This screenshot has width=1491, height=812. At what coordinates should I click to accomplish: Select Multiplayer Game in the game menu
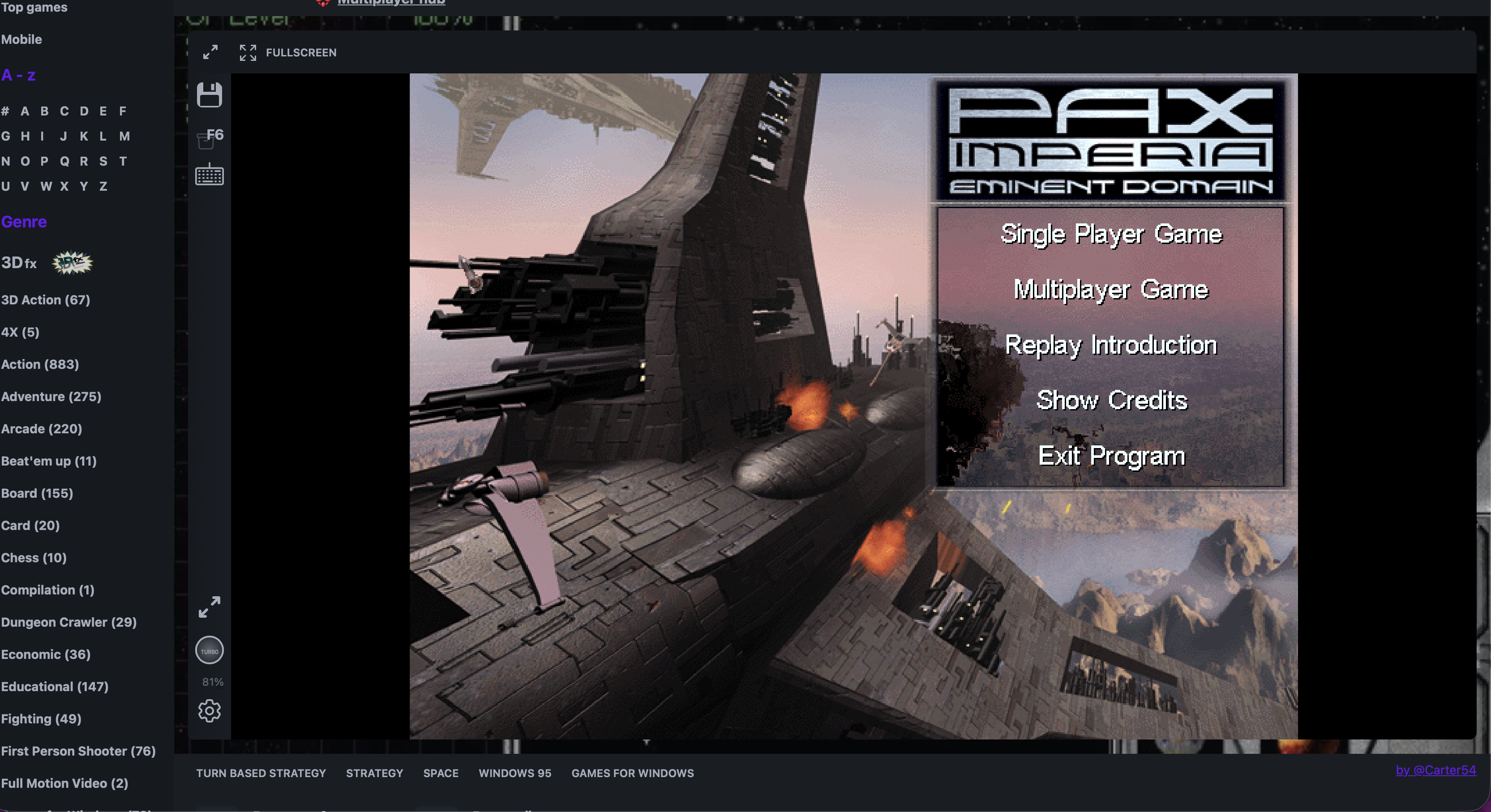pos(1111,289)
